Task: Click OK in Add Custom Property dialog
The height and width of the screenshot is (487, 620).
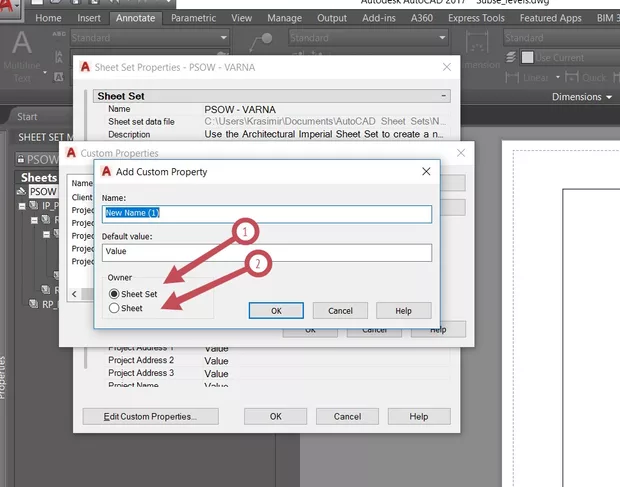Action: coord(276,311)
